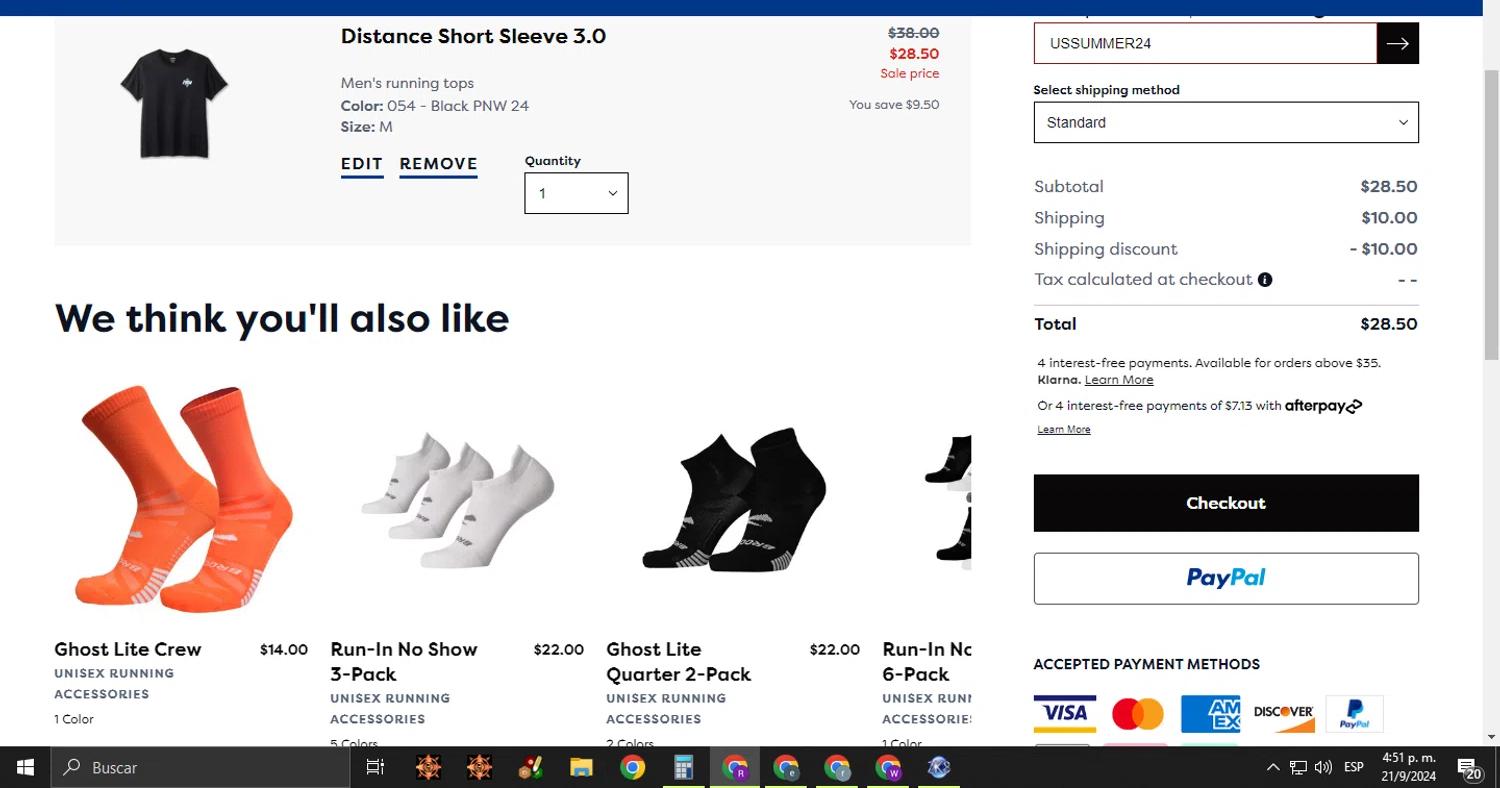The width and height of the screenshot is (1500, 788).
Task: Open the volume control in system tray
Action: (x=1324, y=767)
